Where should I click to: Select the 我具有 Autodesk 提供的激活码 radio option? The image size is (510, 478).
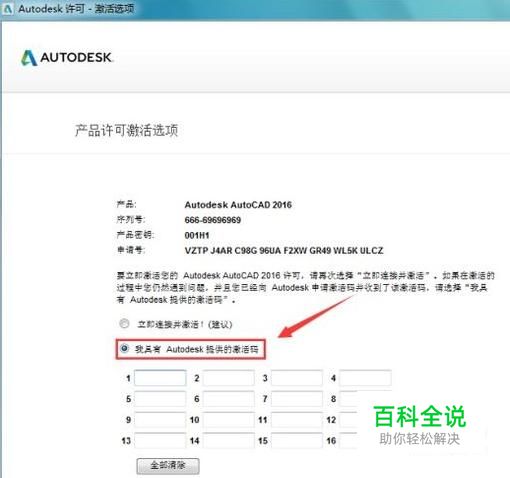coord(124,349)
